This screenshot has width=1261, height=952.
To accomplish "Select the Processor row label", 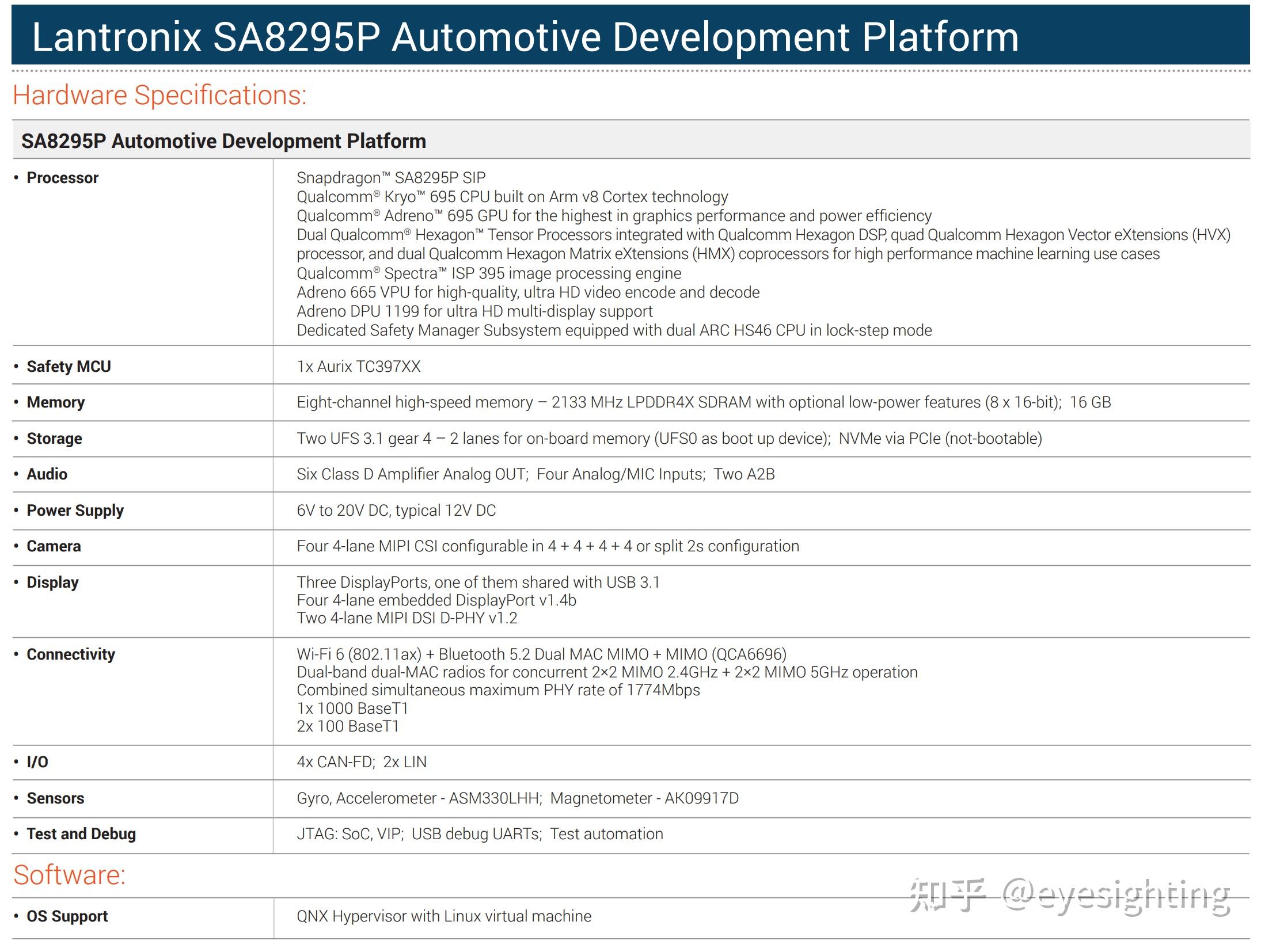I will click(62, 178).
